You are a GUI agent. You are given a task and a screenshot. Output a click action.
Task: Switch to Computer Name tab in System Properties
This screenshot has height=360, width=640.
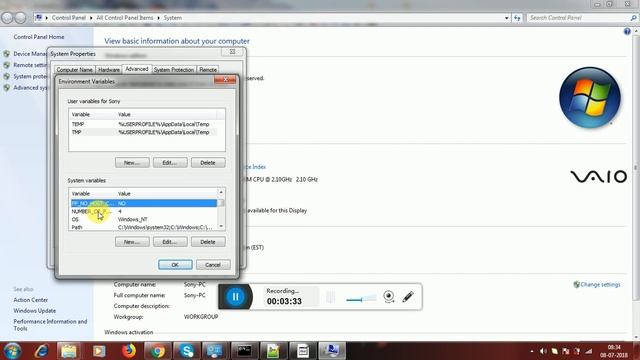click(74, 70)
